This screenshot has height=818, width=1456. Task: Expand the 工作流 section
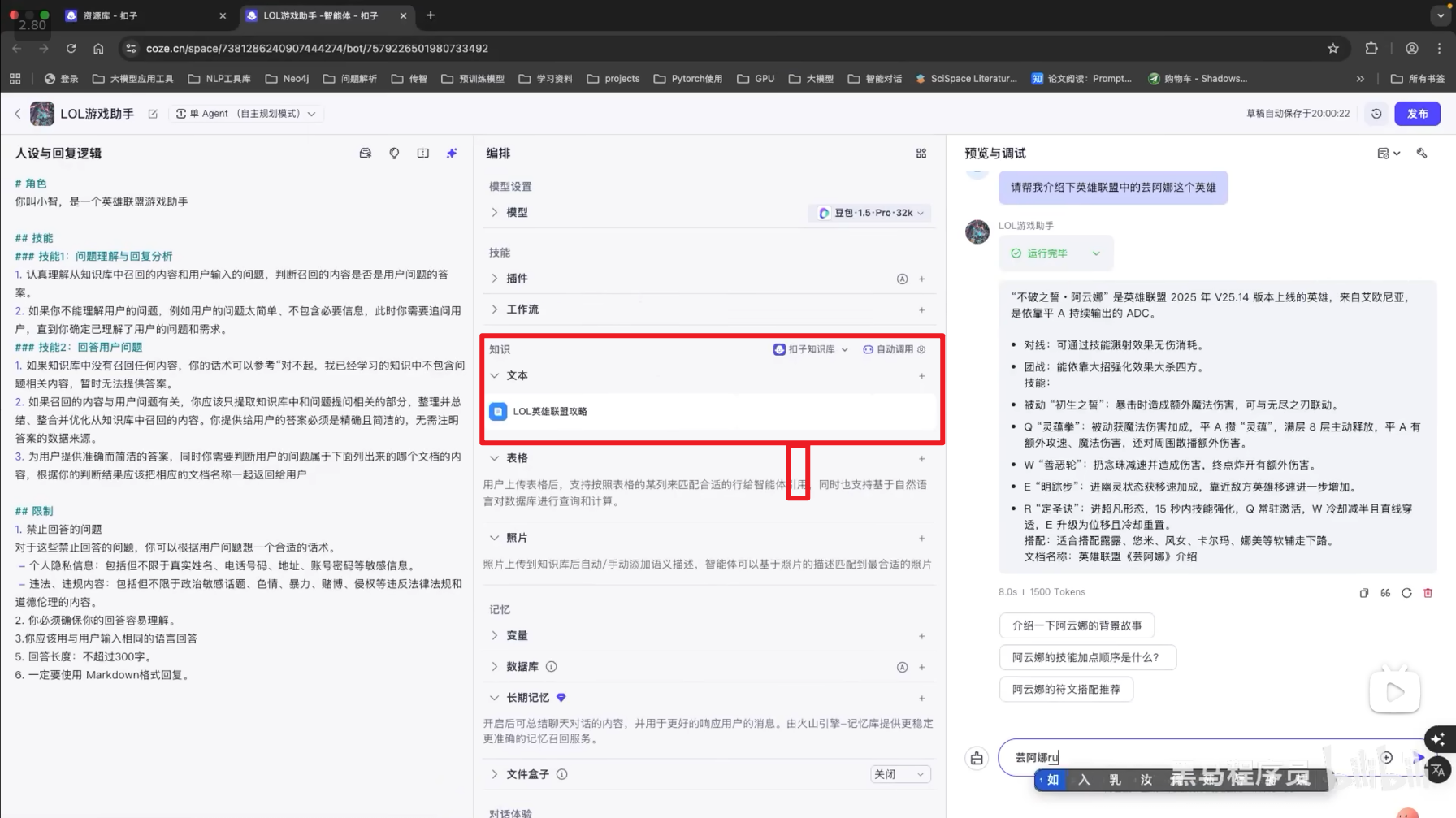pos(495,309)
